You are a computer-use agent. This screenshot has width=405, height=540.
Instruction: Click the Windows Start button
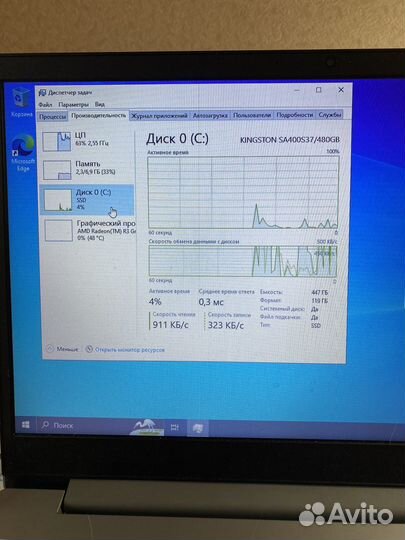click(26, 425)
